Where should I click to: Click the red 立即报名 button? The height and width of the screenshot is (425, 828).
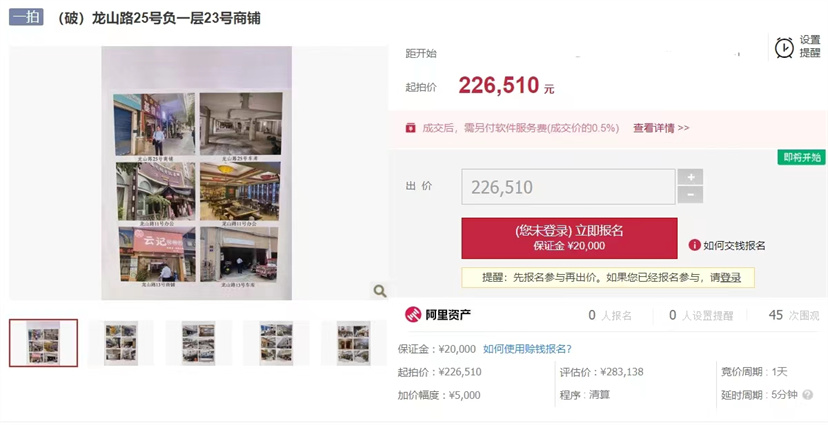569,238
